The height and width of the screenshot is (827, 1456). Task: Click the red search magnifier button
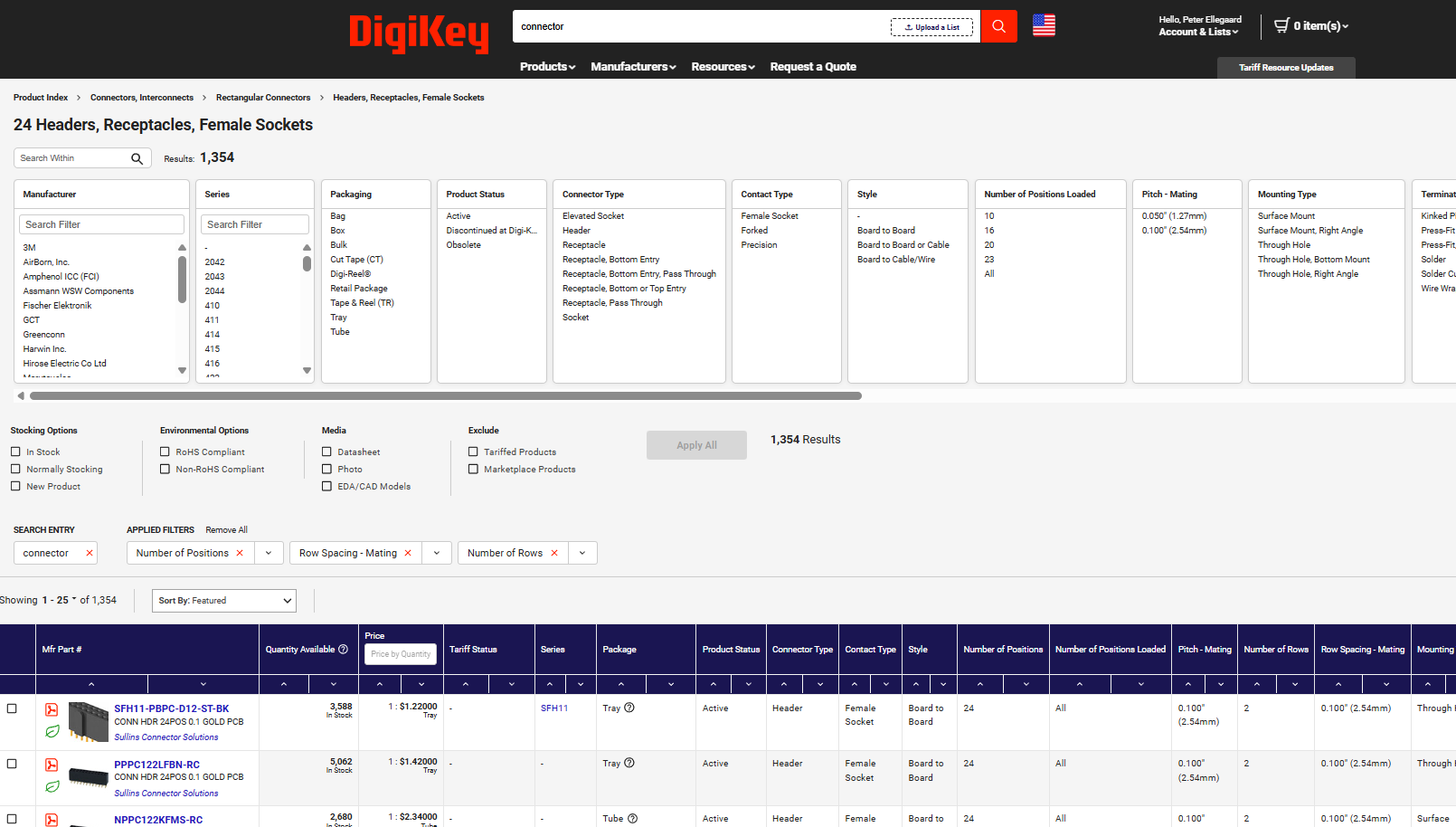pyautogui.click(x=998, y=26)
